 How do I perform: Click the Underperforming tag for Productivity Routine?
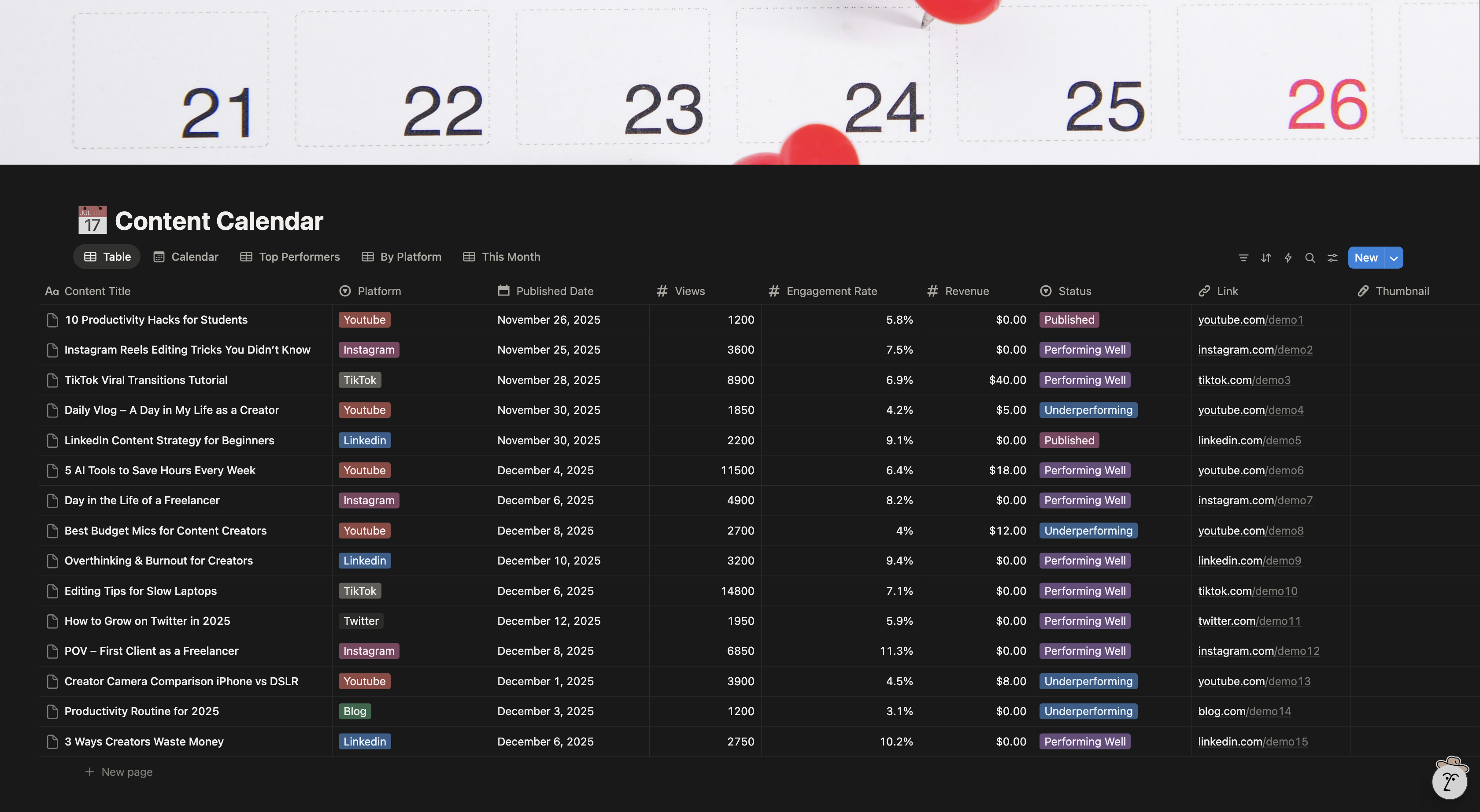coord(1088,711)
